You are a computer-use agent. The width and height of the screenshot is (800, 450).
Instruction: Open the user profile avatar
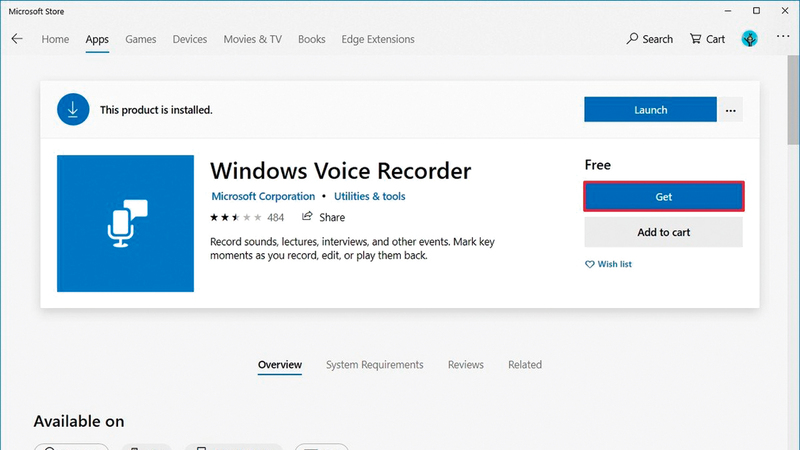(x=749, y=39)
